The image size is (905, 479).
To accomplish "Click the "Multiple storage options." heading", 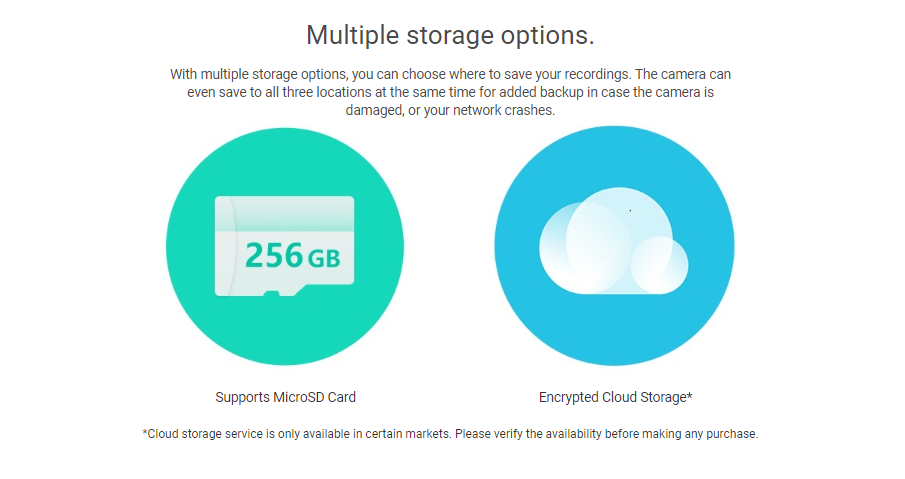I will 450,35.
